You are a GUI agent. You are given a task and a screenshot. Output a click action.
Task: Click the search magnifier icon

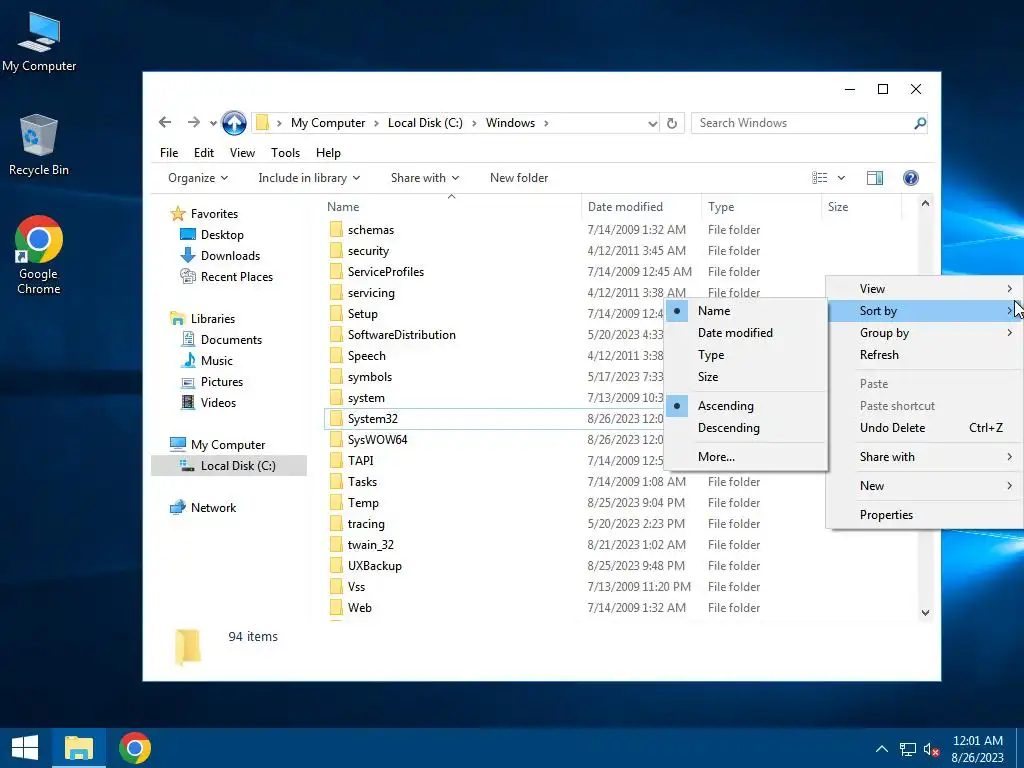pyautogui.click(x=920, y=123)
